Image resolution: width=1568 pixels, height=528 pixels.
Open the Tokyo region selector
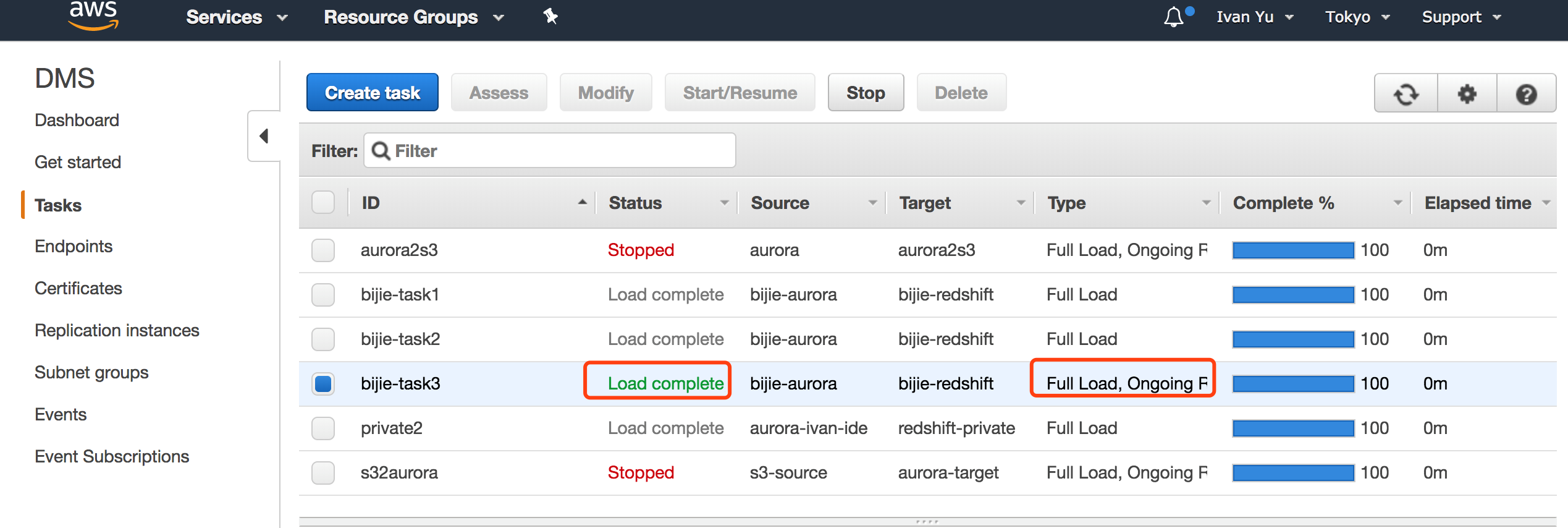1357,17
